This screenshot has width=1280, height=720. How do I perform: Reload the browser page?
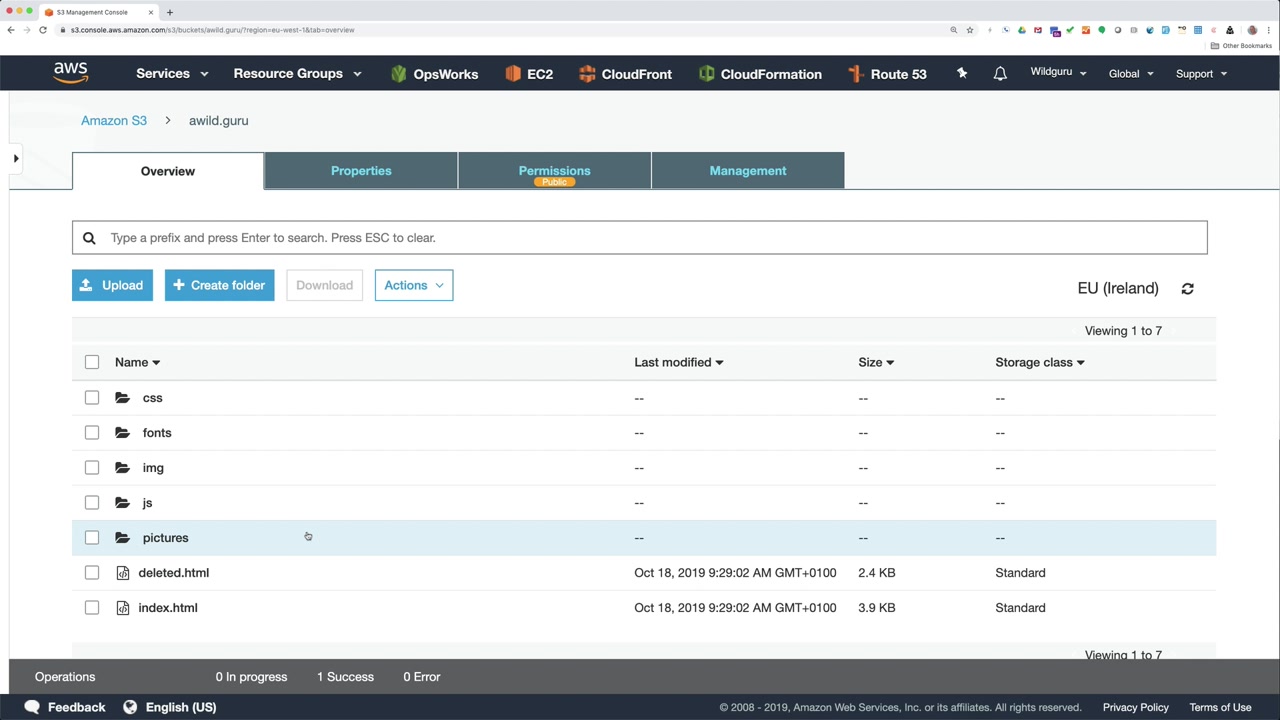(x=43, y=30)
